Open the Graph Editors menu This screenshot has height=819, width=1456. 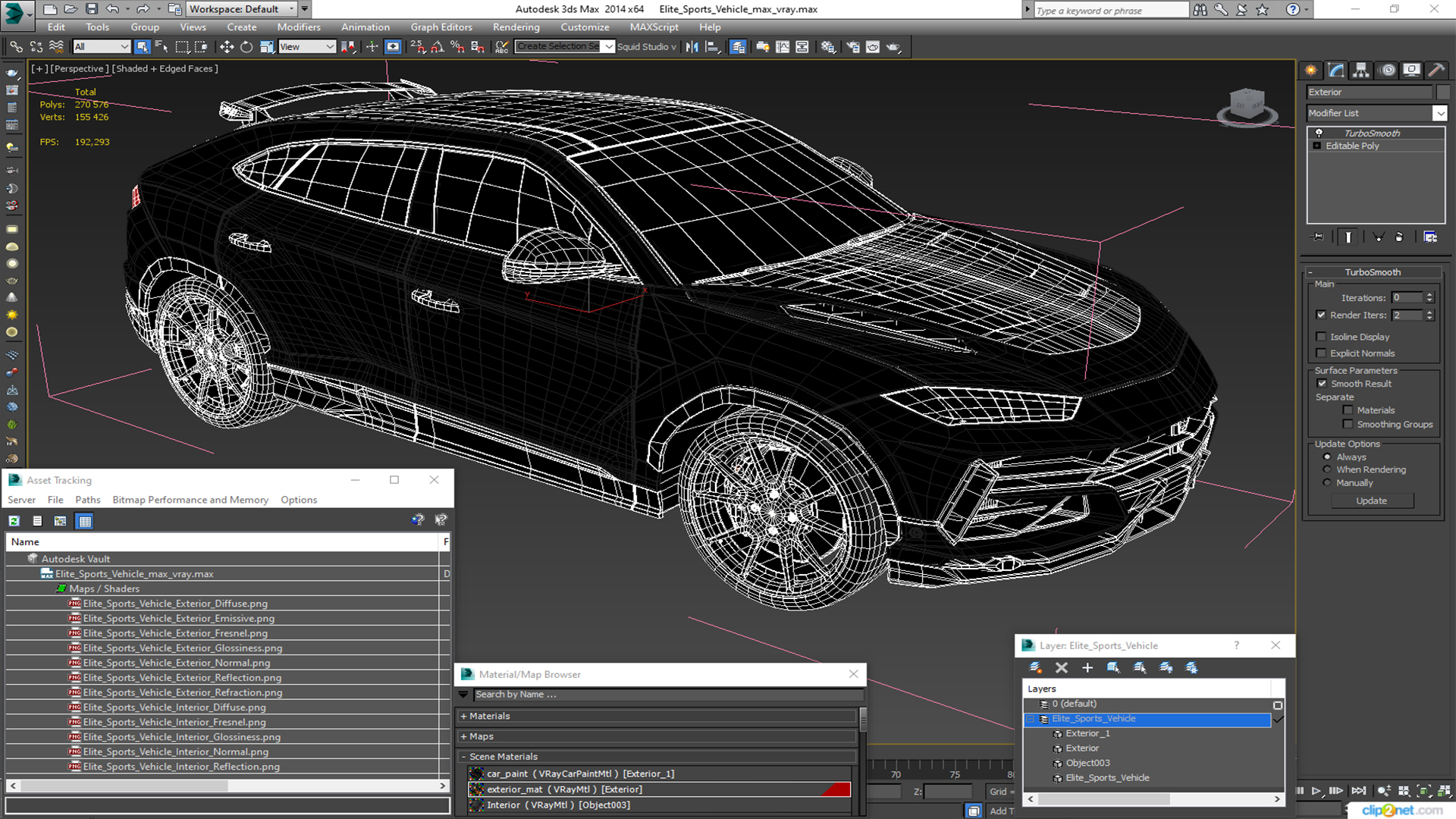(x=441, y=27)
